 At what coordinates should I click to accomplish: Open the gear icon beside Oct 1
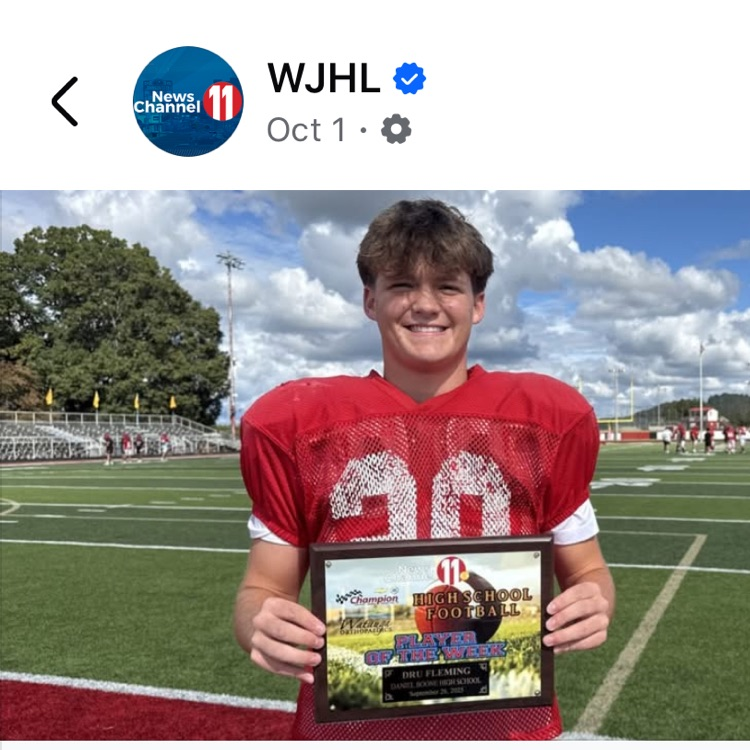point(396,129)
